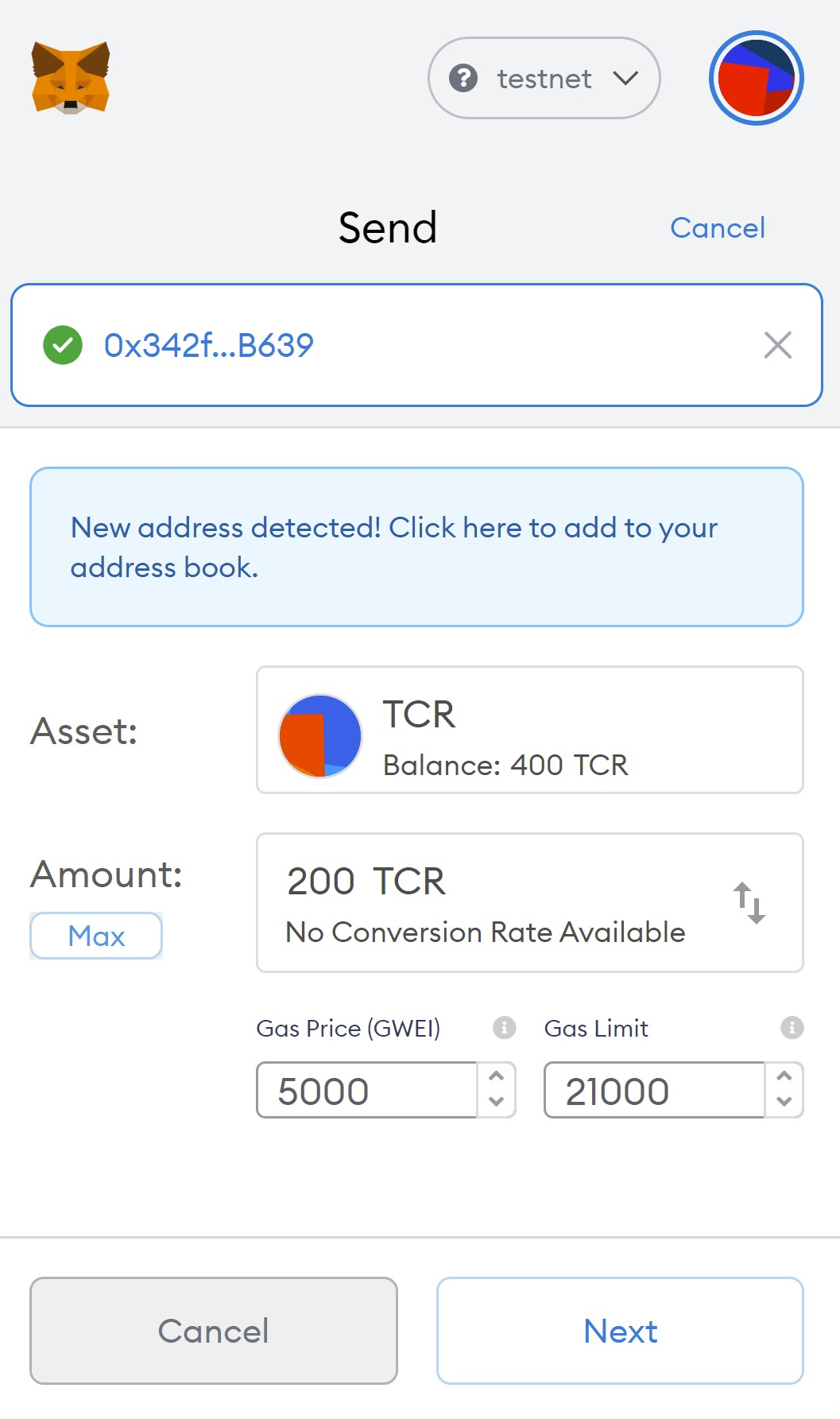The image size is (840, 1419).
Task: Increase Gas Limit with up arrow
Action: tap(784, 1076)
